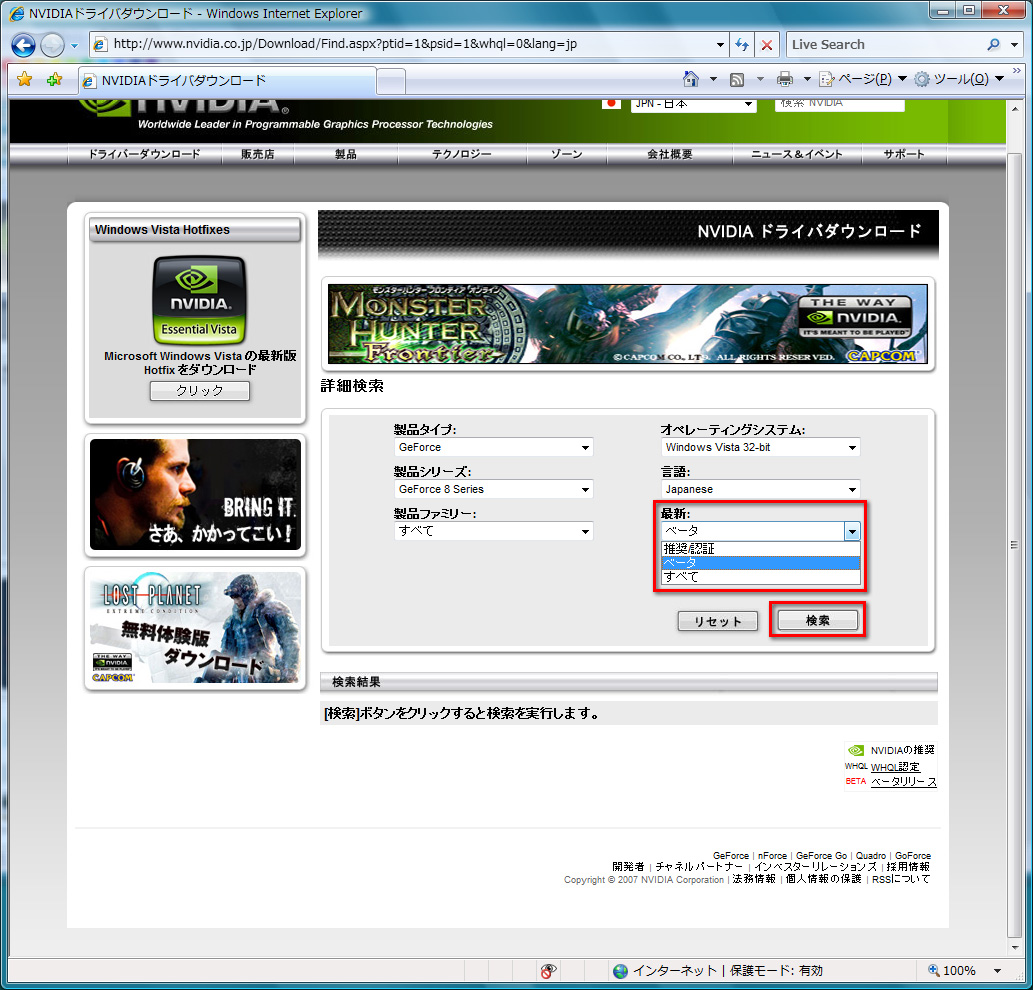Click the Refresh page icon
The image size is (1033, 990).
click(742, 45)
